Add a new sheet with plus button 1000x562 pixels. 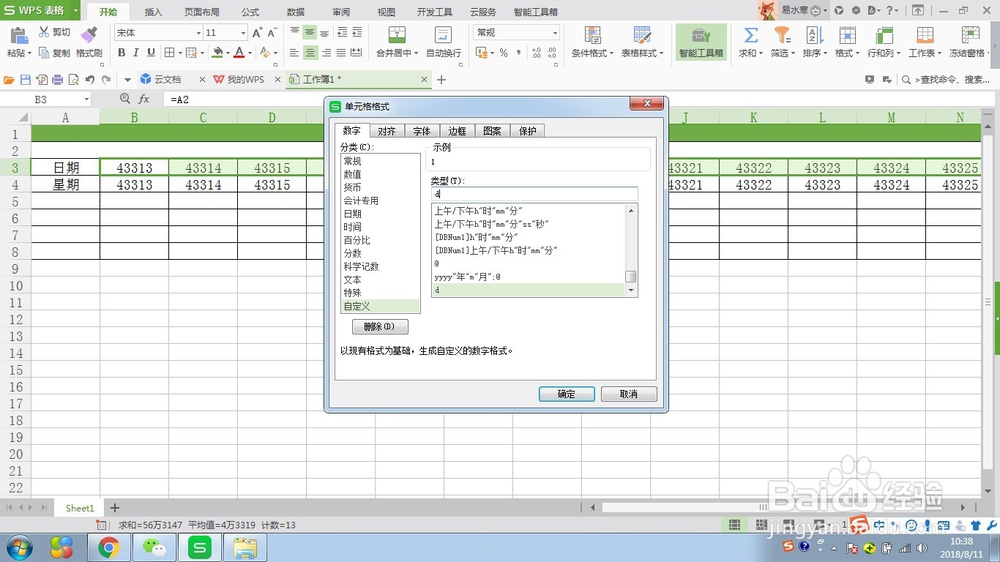click(115, 508)
